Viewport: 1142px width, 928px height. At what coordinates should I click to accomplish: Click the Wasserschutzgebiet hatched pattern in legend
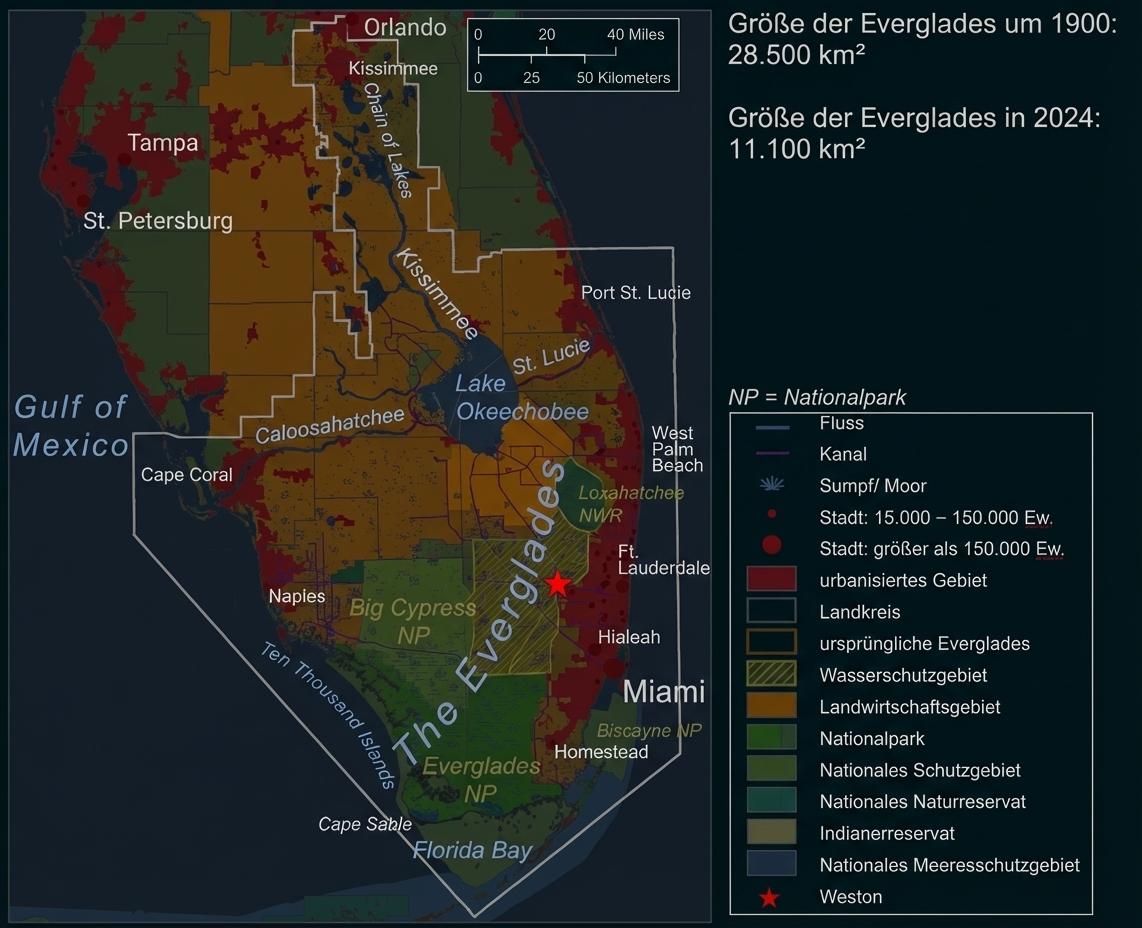(x=771, y=675)
